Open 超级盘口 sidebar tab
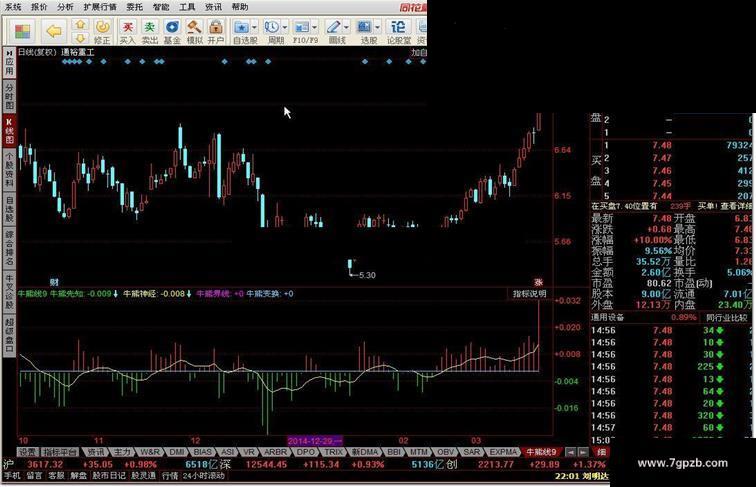Screen dimensions: 756x487 pos(9,335)
